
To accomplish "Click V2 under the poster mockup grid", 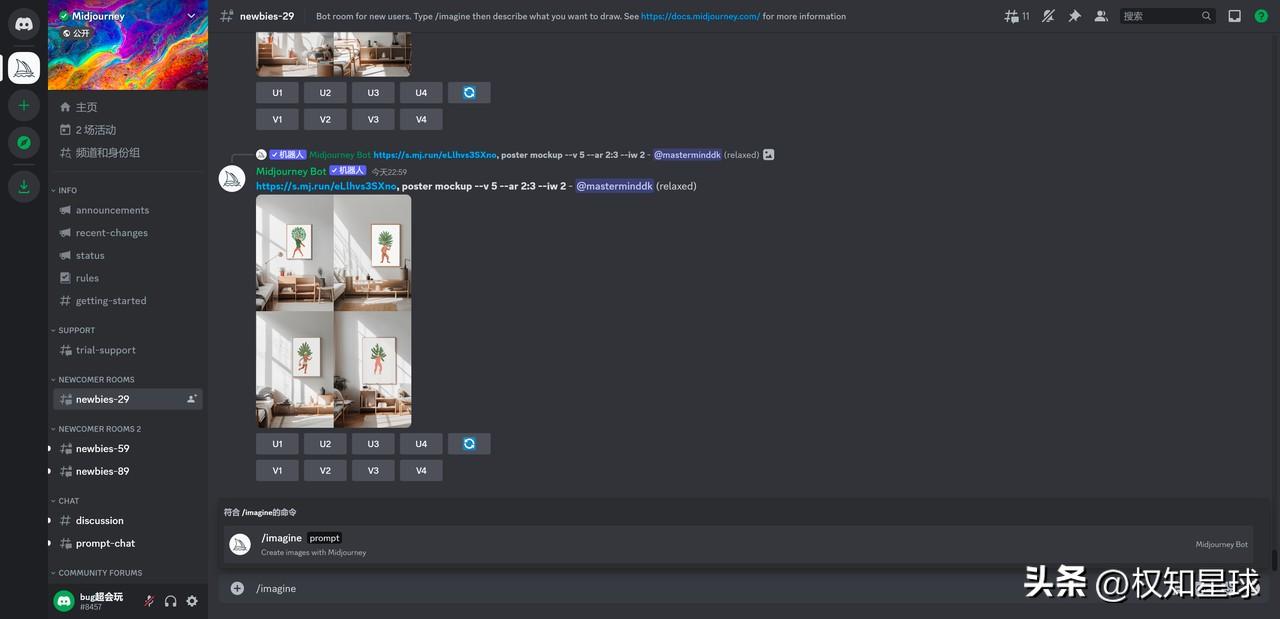I will click(x=325, y=470).
